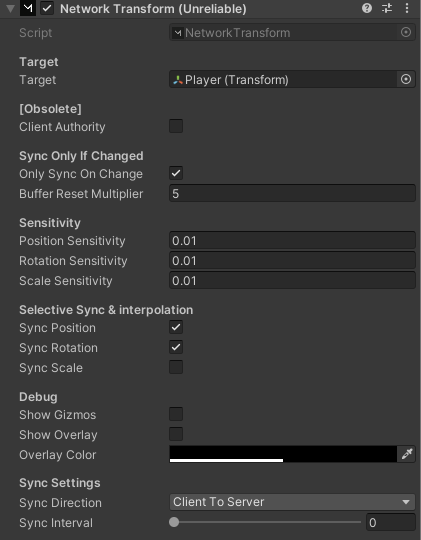This screenshot has height=540, width=421.
Task: Turn on Show Gizmos
Action: pyautogui.click(x=176, y=414)
